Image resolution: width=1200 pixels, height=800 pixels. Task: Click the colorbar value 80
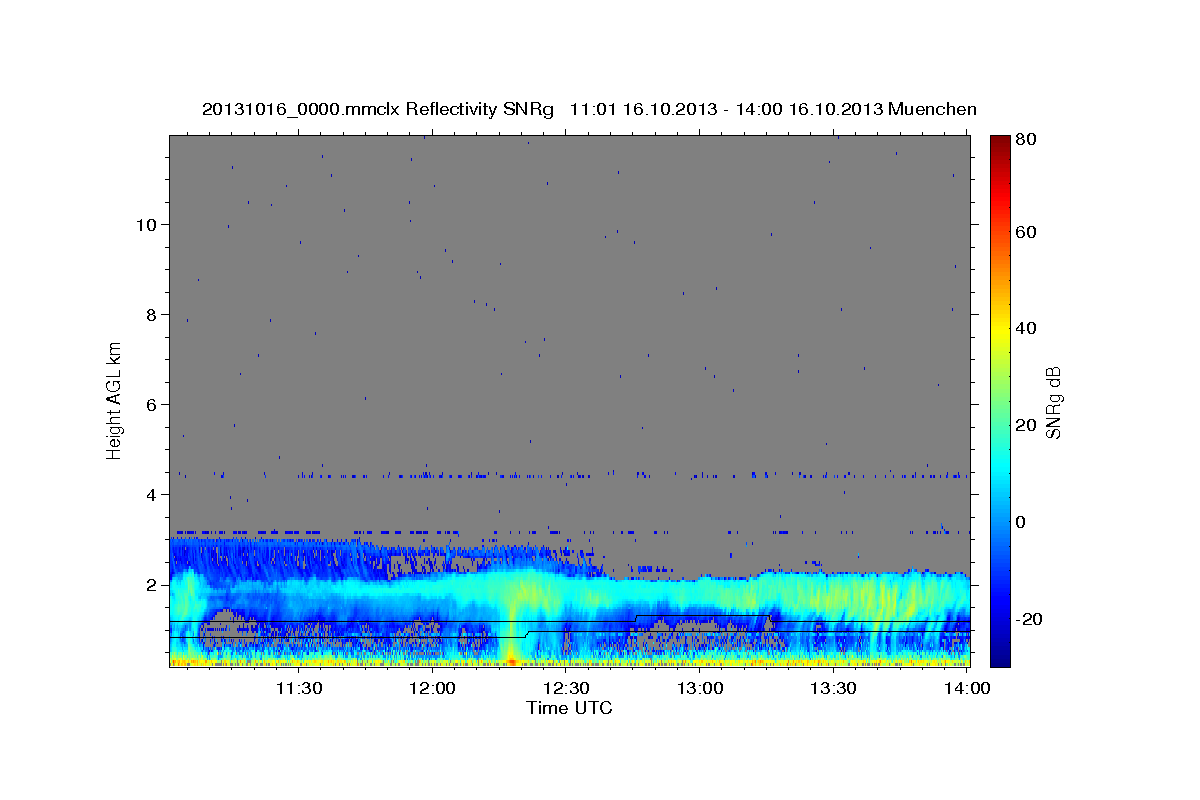pyautogui.click(x=1028, y=140)
